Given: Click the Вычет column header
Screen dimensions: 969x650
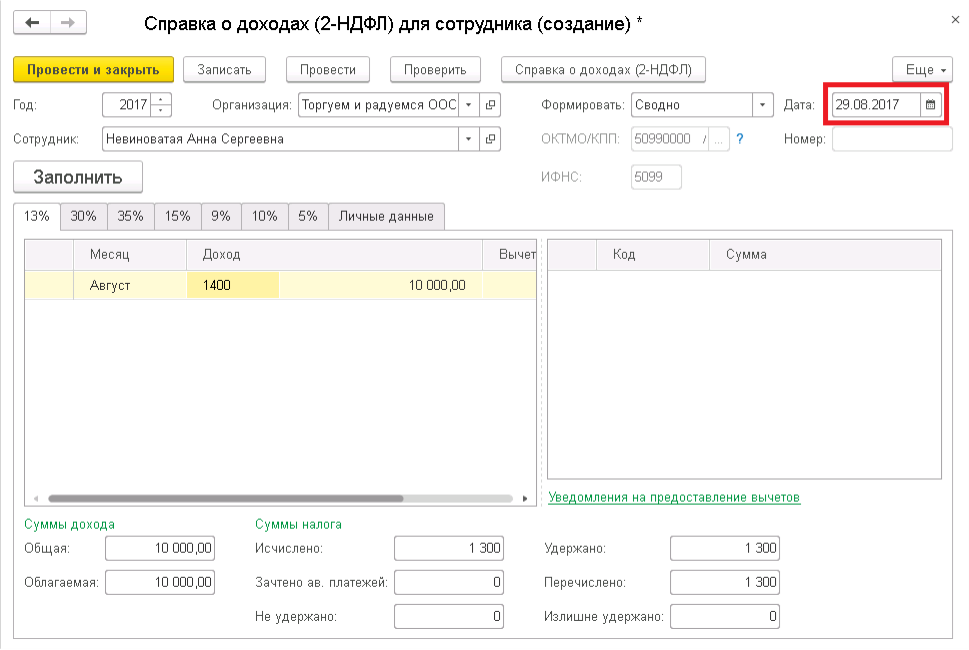Looking at the screenshot, I should tap(510, 255).
